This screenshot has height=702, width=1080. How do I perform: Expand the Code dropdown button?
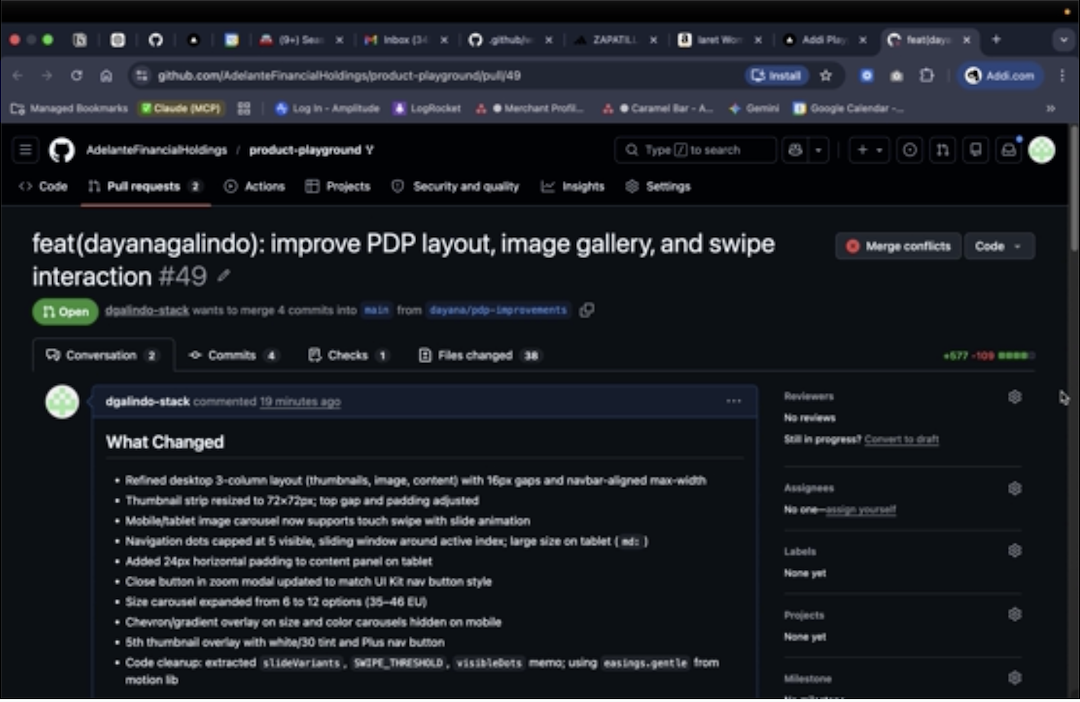point(999,246)
